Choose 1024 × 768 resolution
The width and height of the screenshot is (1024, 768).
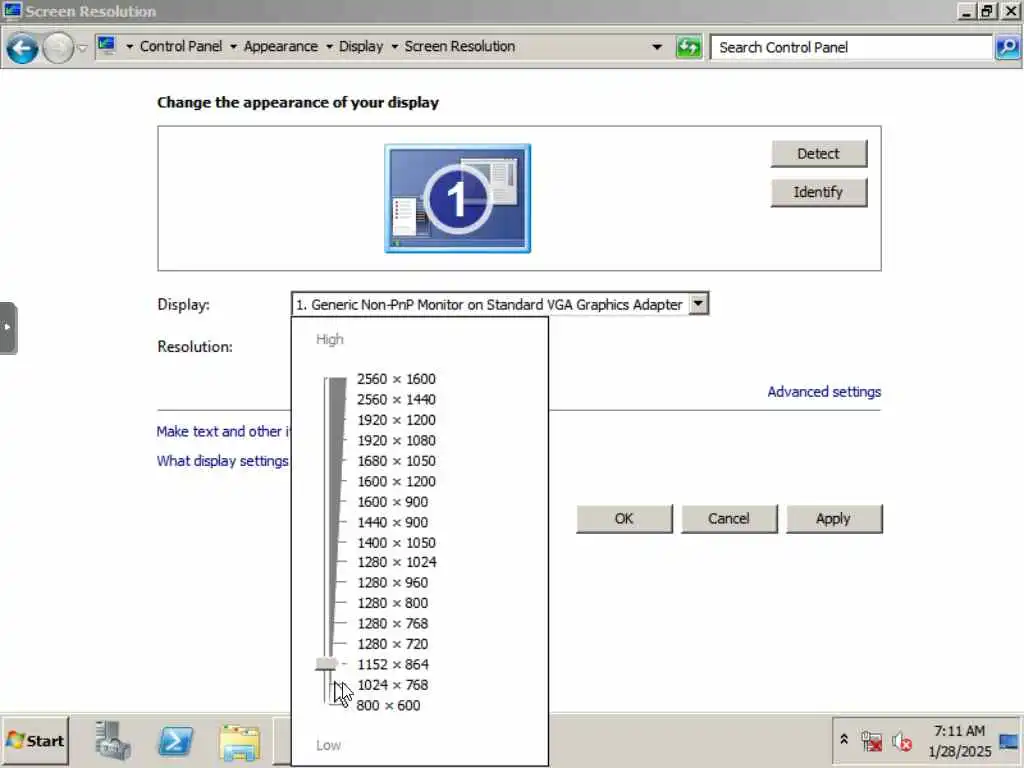(x=392, y=685)
